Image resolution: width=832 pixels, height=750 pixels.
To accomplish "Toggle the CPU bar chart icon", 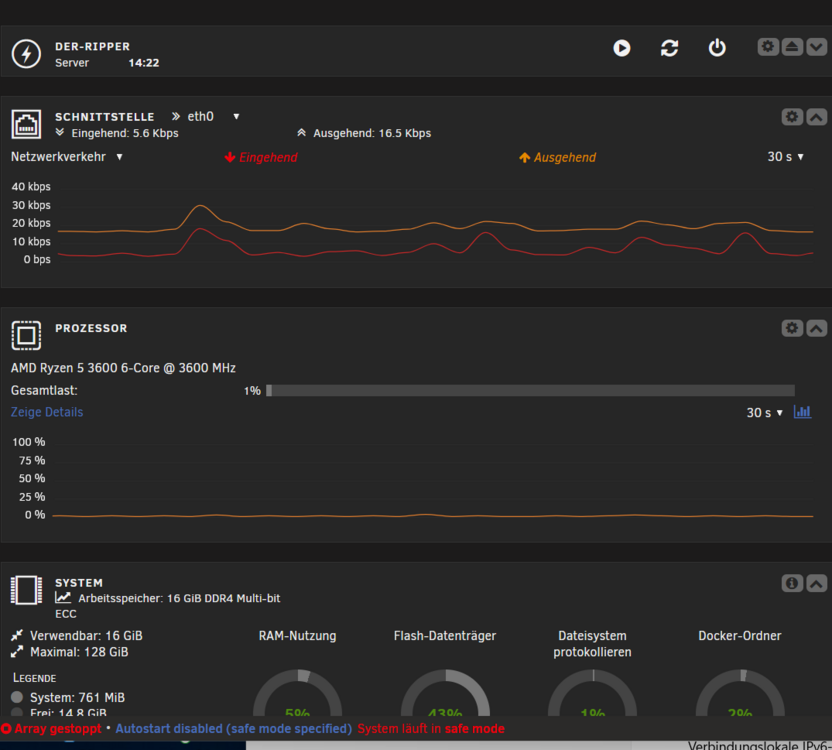I will 802,411.
